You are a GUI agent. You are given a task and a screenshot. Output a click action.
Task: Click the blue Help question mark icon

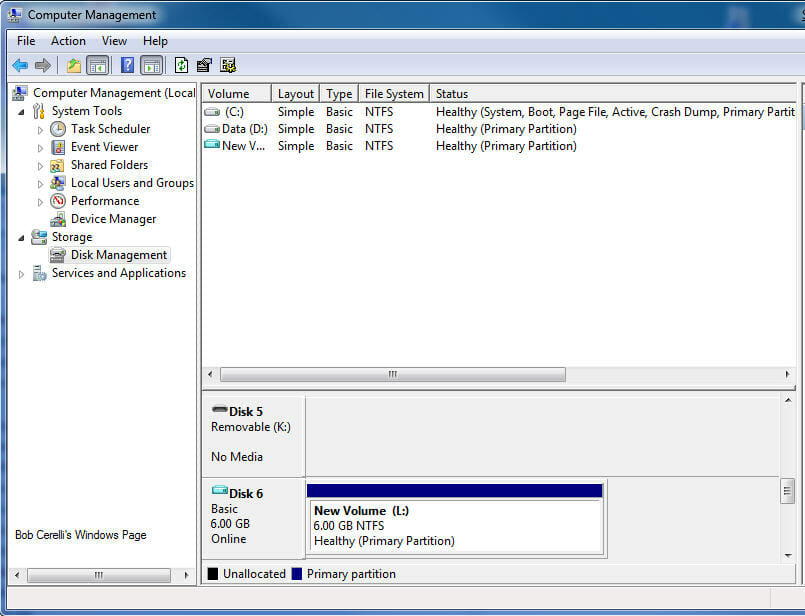point(127,66)
